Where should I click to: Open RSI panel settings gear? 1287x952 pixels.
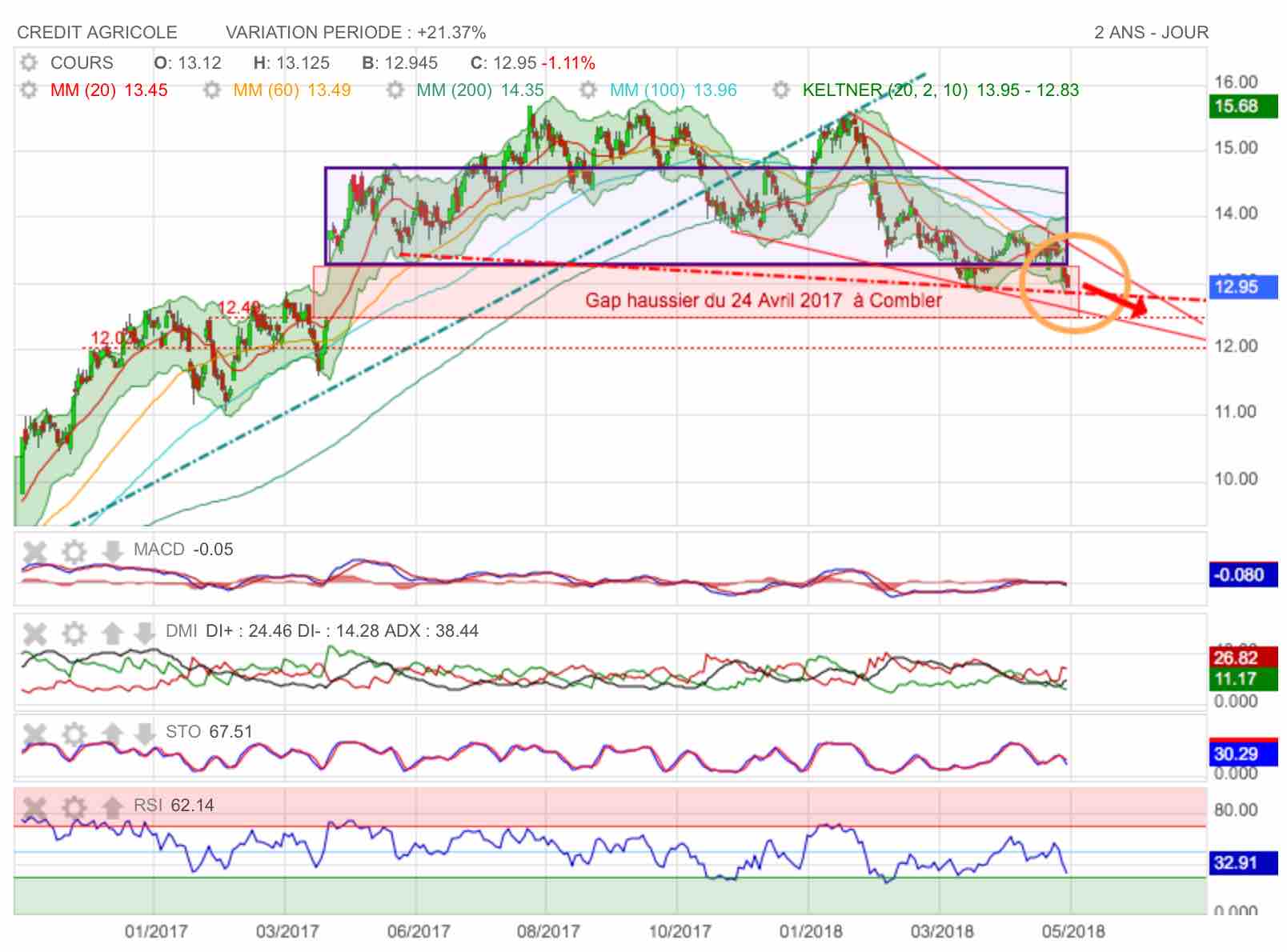(x=74, y=807)
